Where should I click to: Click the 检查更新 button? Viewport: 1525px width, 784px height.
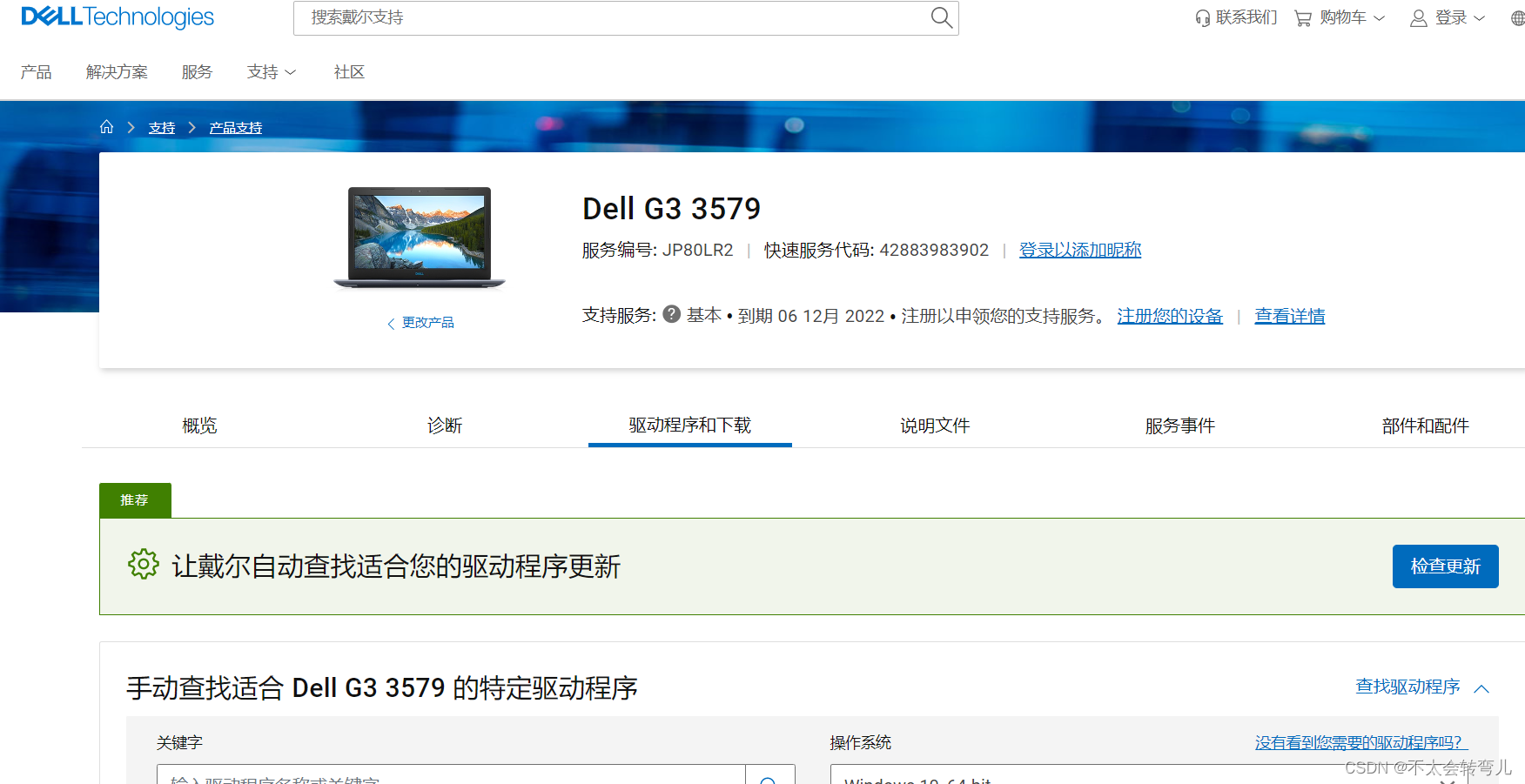click(x=1445, y=566)
